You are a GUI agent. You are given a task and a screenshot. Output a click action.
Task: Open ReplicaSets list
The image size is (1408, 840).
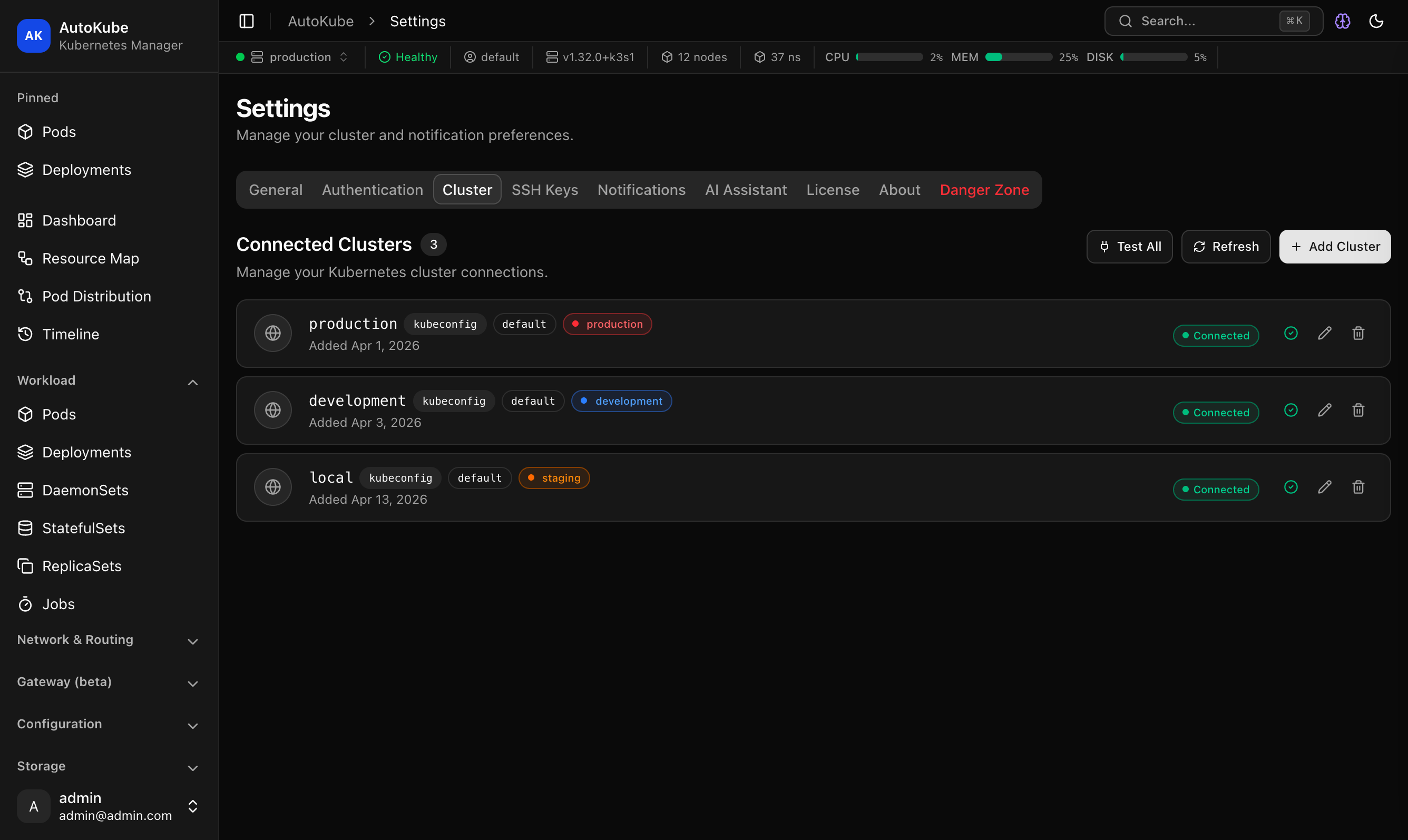tap(109, 566)
